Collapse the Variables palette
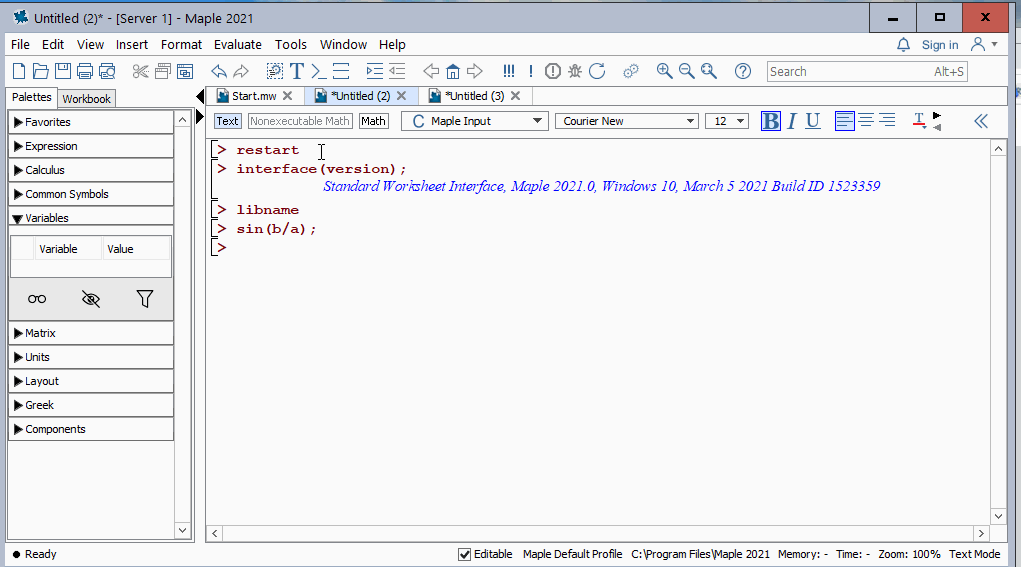 91,218
